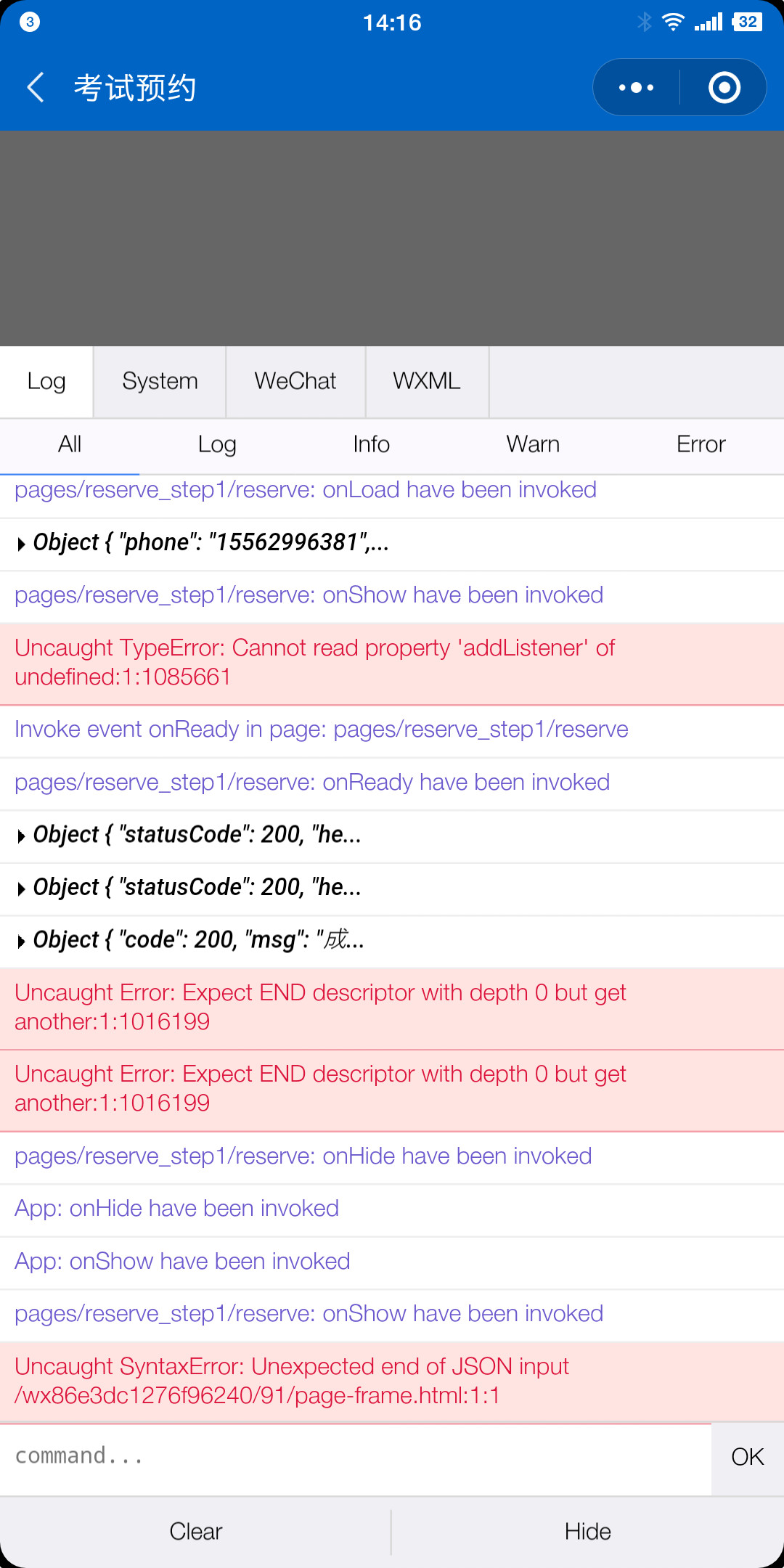The height and width of the screenshot is (1568, 784).
Task: Tap the Bluetooth status icon
Action: coord(644,22)
